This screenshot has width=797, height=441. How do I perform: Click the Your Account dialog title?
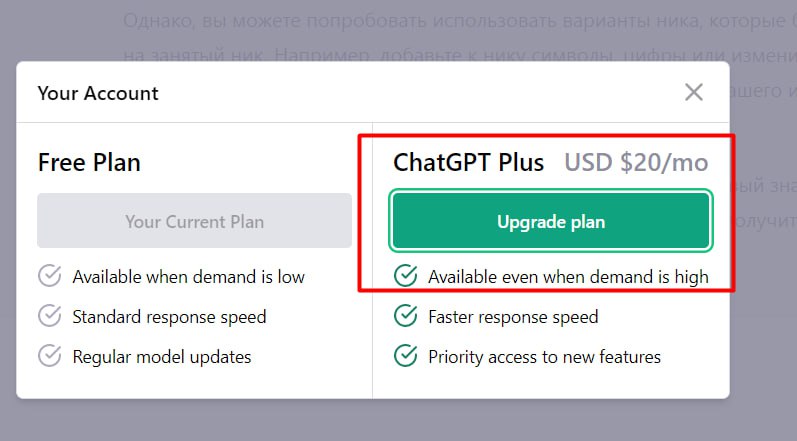click(x=98, y=94)
